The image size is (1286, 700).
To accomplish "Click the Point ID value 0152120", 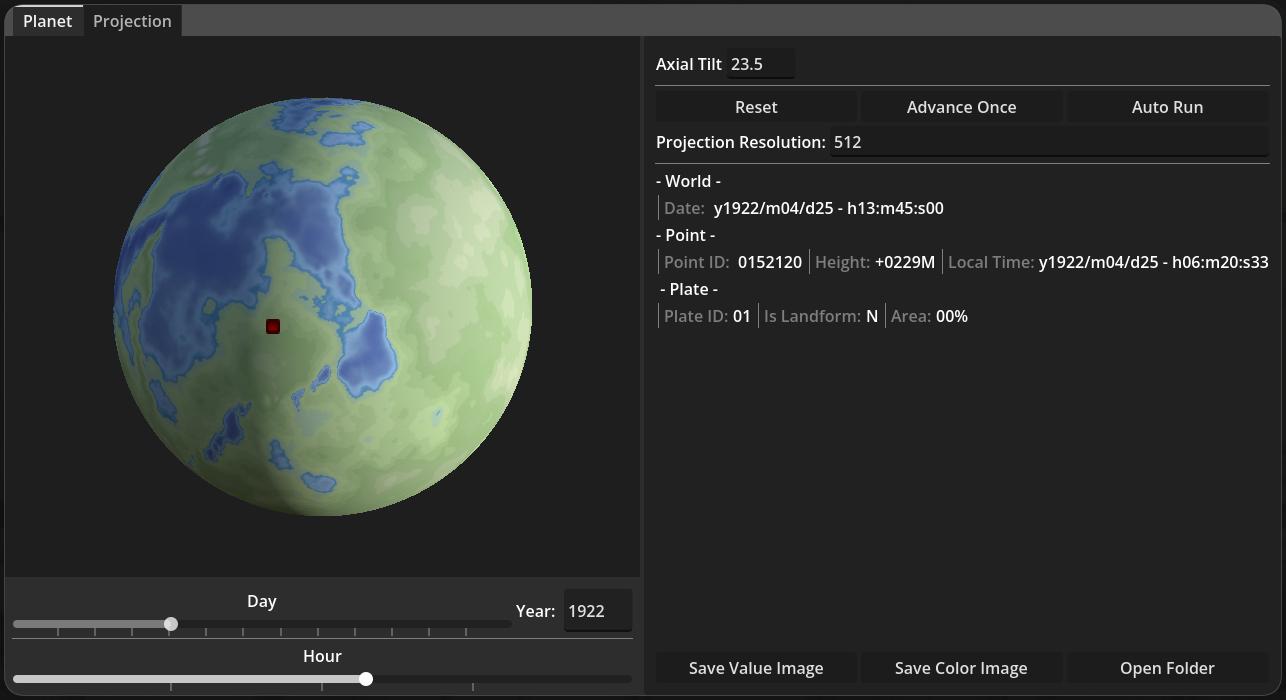I will click(x=769, y=262).
